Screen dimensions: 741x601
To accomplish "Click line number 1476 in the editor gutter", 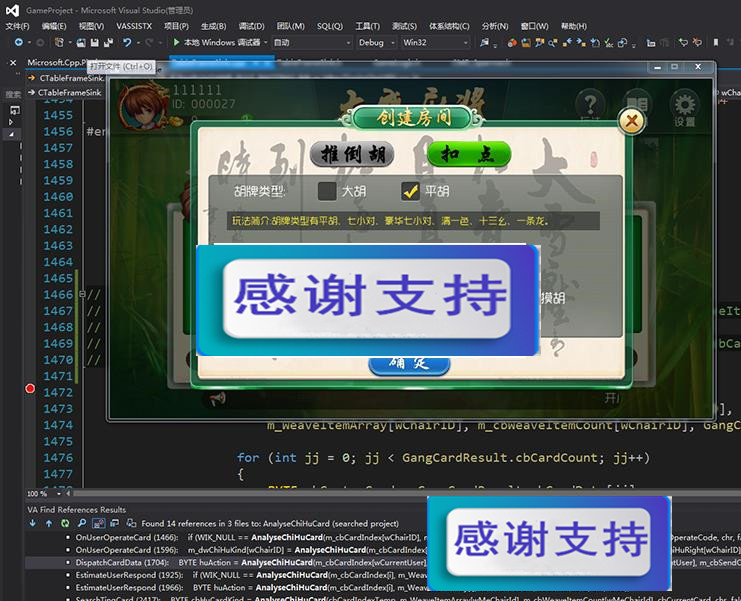I will [x=58, y=457].
